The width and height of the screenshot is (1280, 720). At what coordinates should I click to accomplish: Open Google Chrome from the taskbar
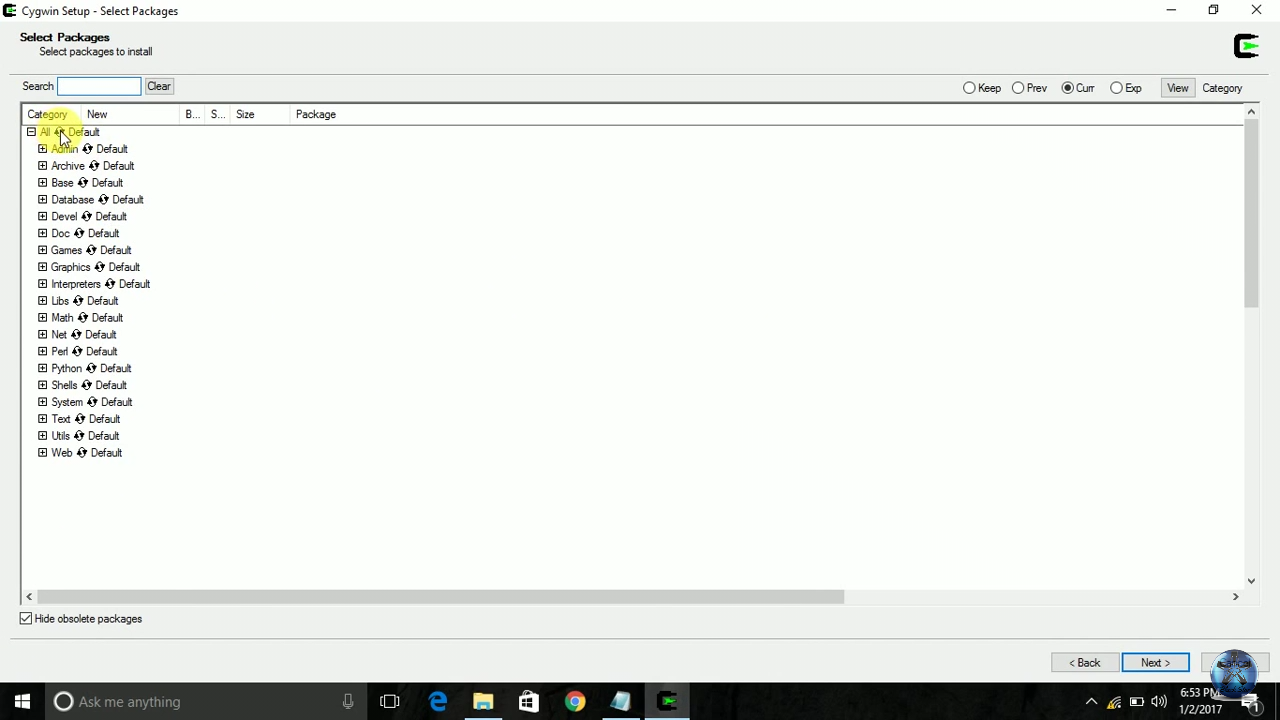coord(574,702)
